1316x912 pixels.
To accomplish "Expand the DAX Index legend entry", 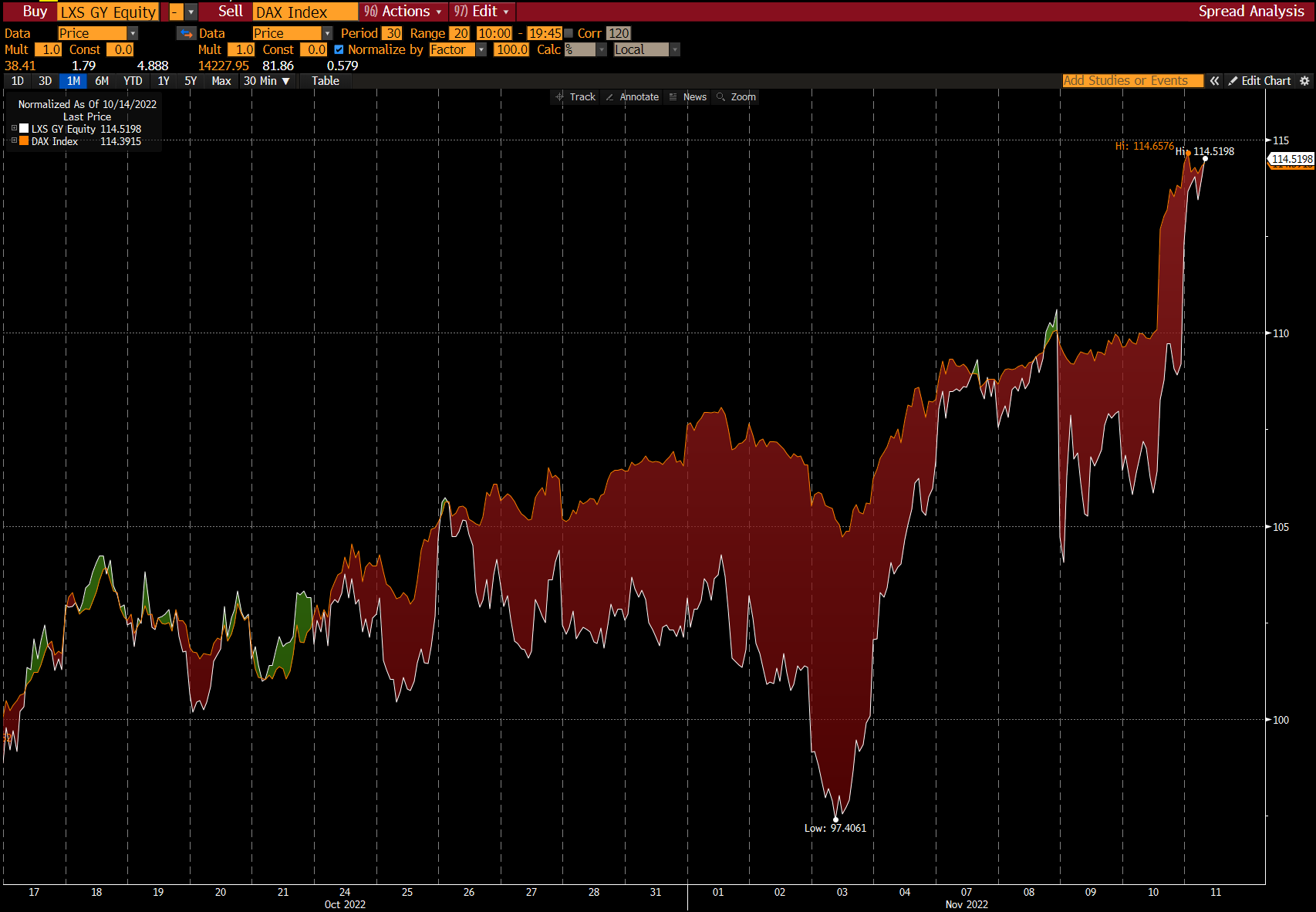I will tap(14, 141).
